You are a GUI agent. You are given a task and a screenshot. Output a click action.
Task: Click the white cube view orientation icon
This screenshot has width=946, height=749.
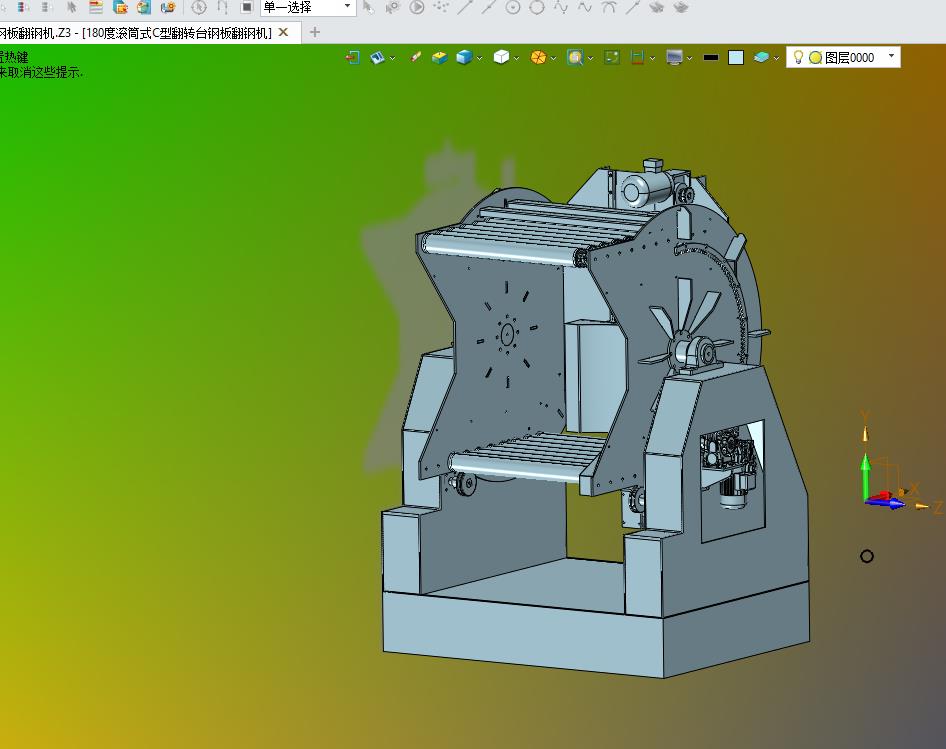coord(501,57)
